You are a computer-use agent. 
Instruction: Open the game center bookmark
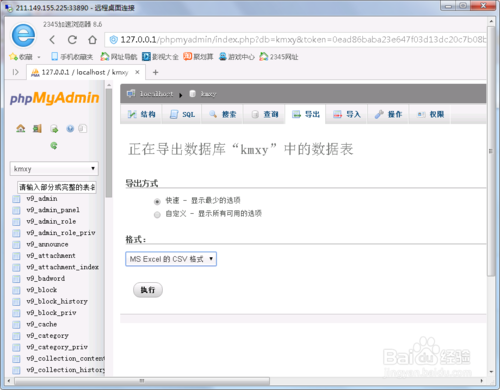(237, 57)
